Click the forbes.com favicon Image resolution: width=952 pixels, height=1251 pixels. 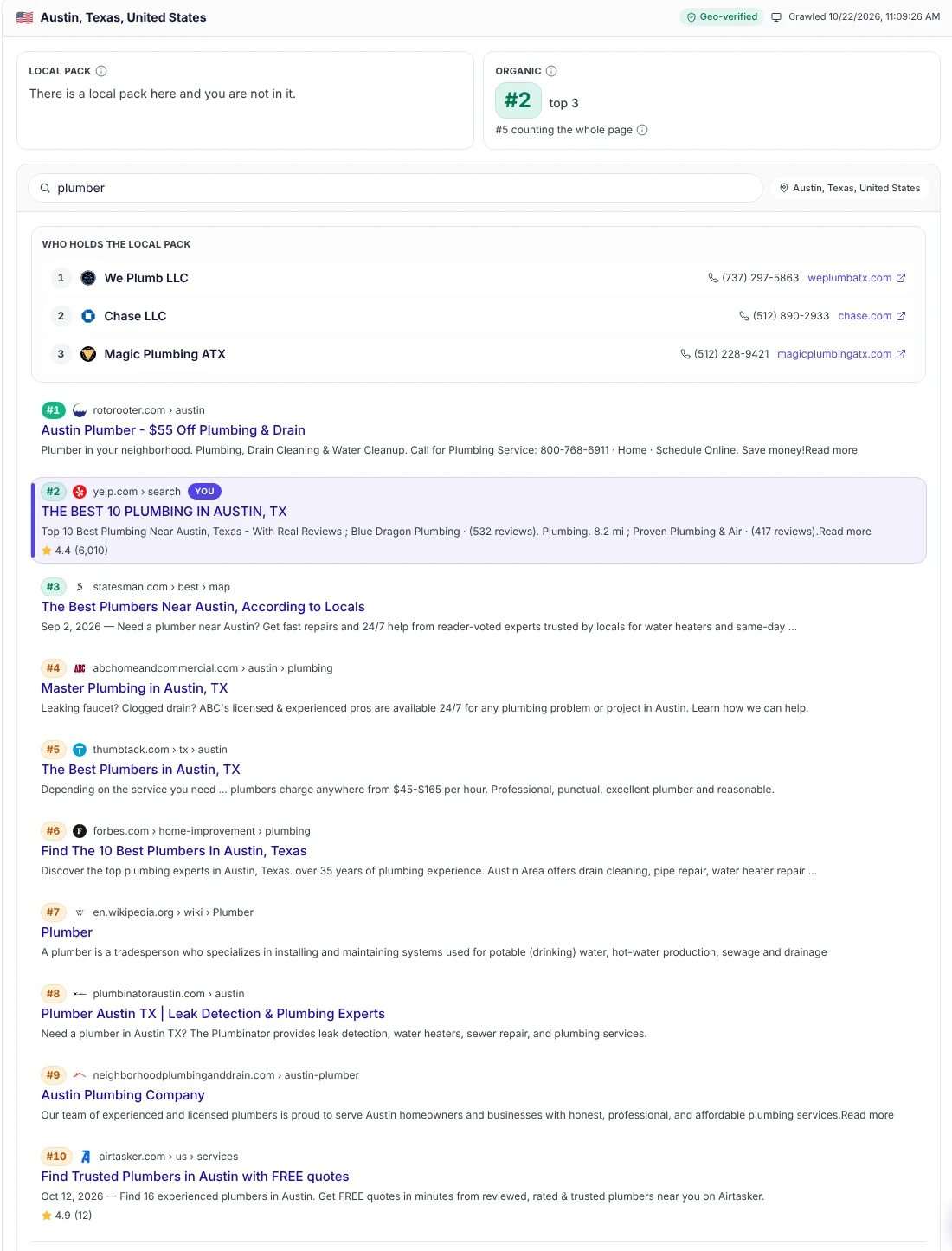[80, 831]
